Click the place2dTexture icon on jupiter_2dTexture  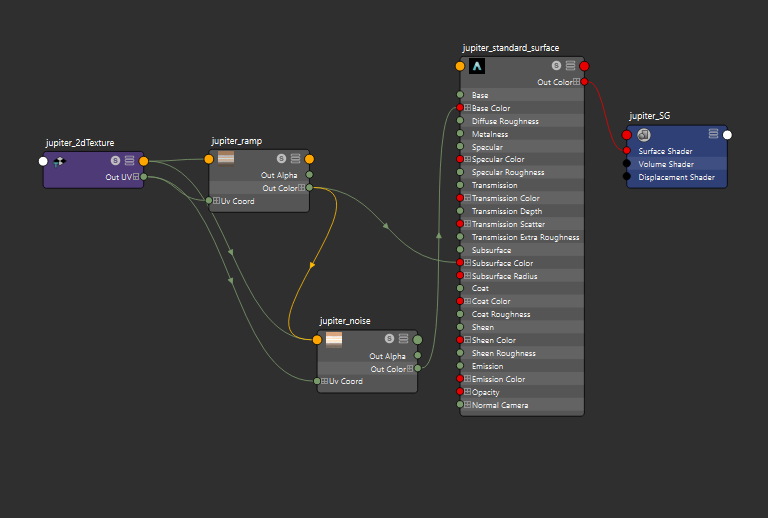coord(59,160)
